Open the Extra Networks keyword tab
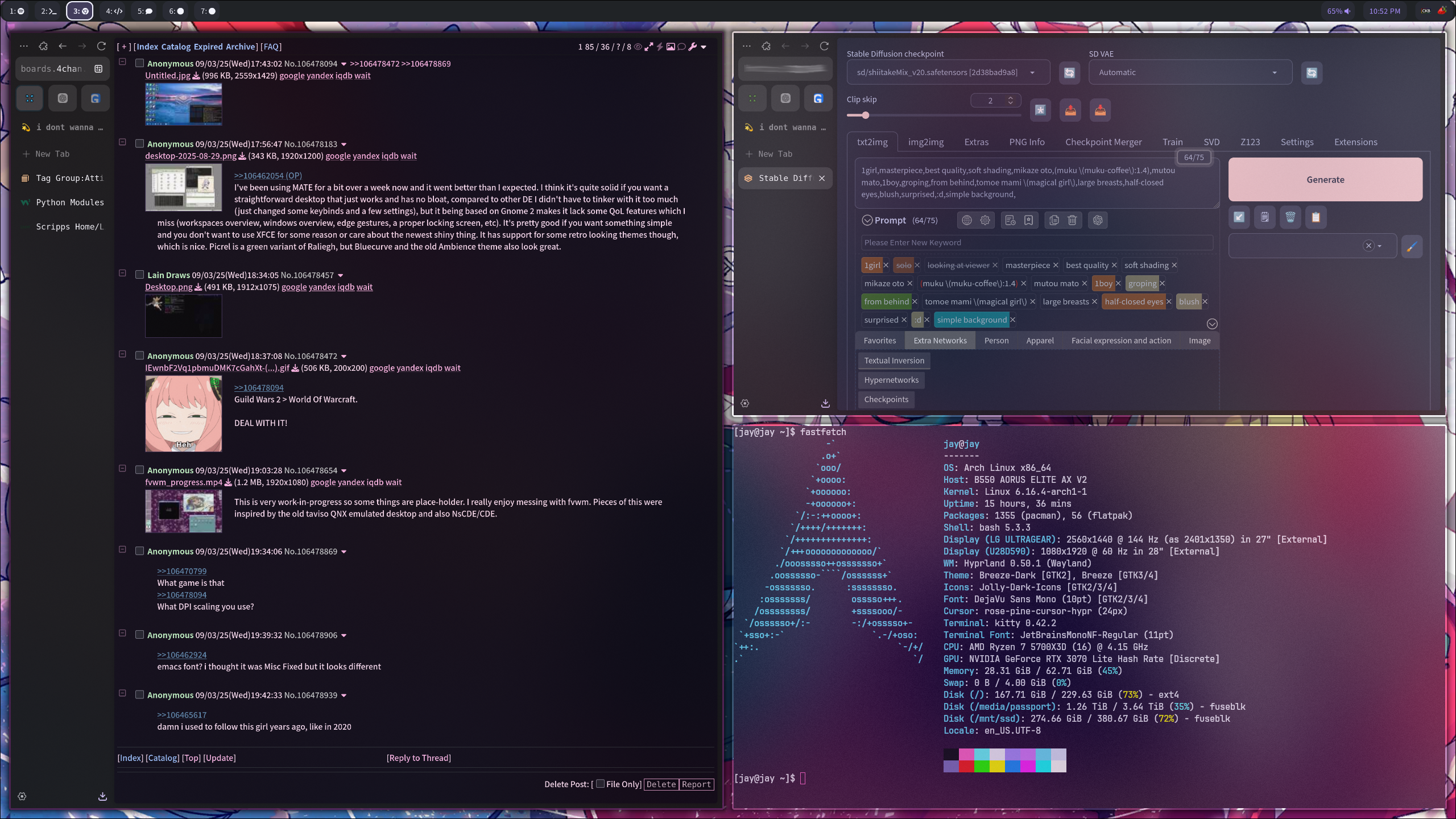The width and height of the screenshot is (1456, 819). pyautogui.click(x=940, y=341)
